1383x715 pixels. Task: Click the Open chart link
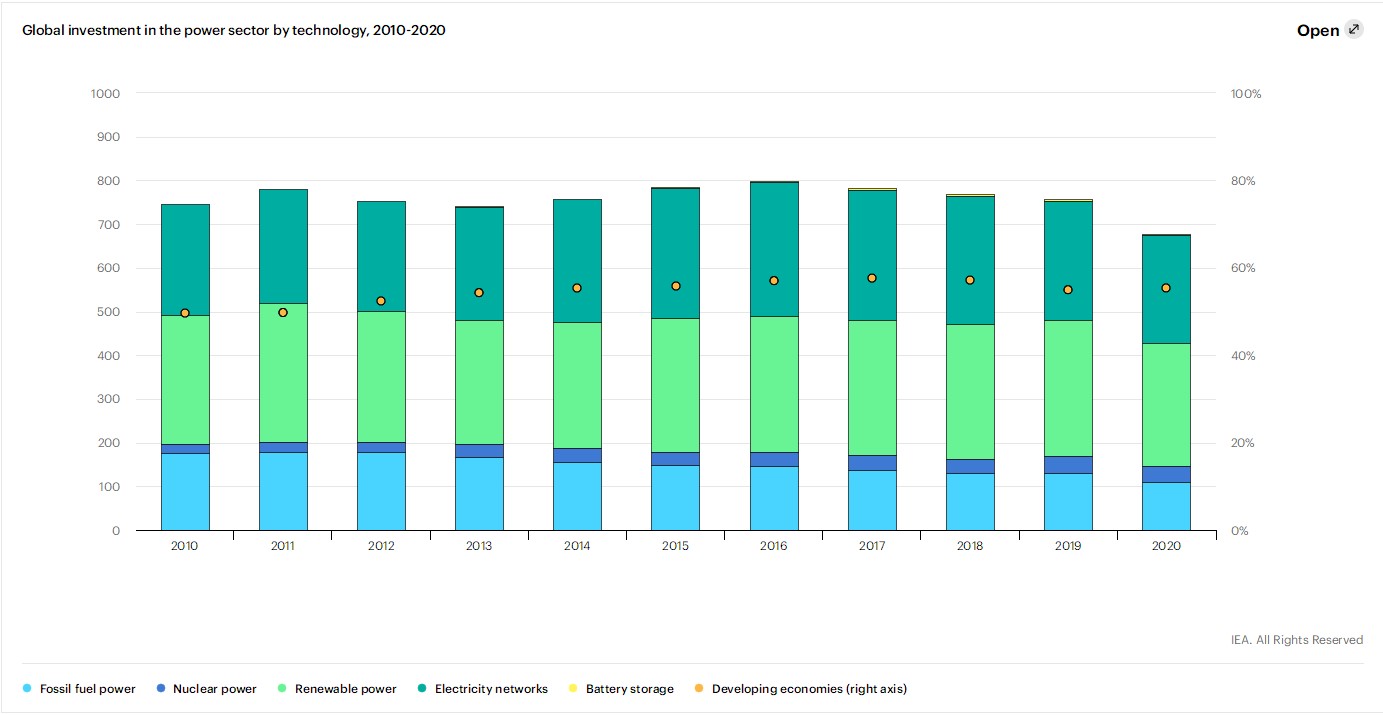pos(1317,30)
